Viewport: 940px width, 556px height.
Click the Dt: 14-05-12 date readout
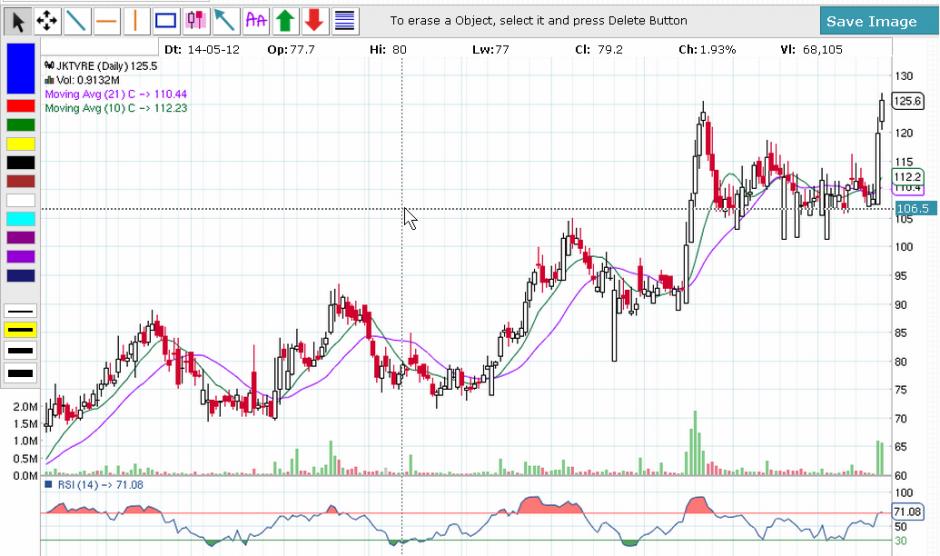(202, 50)
